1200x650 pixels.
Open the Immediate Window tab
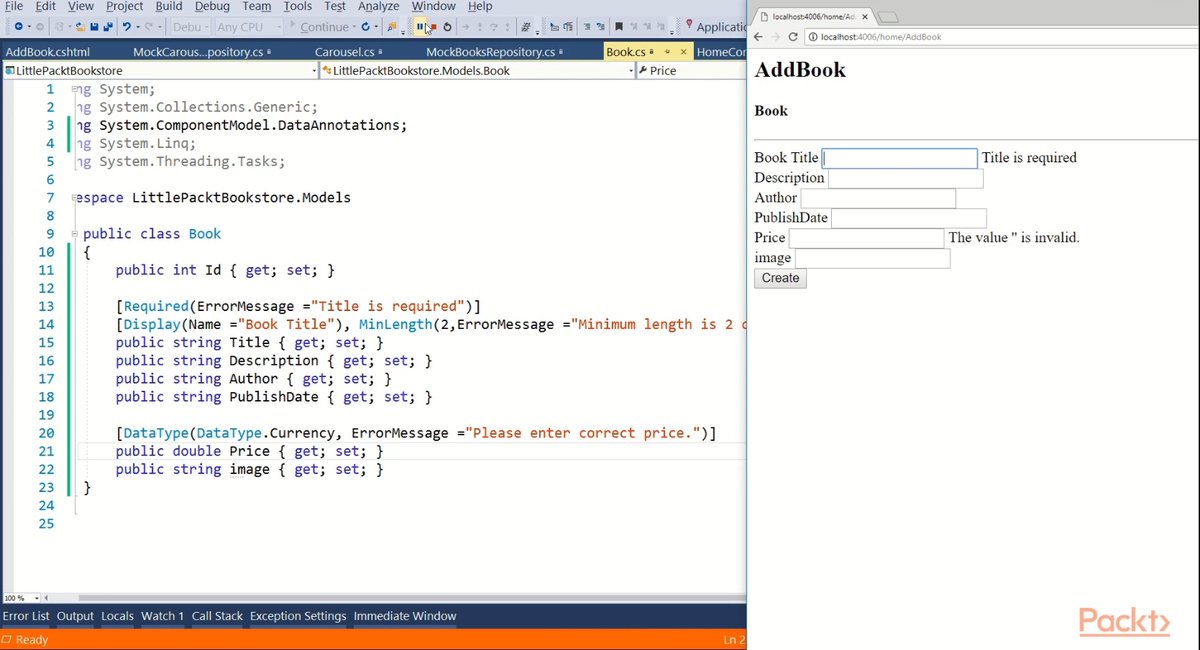(x=405, y=616)
